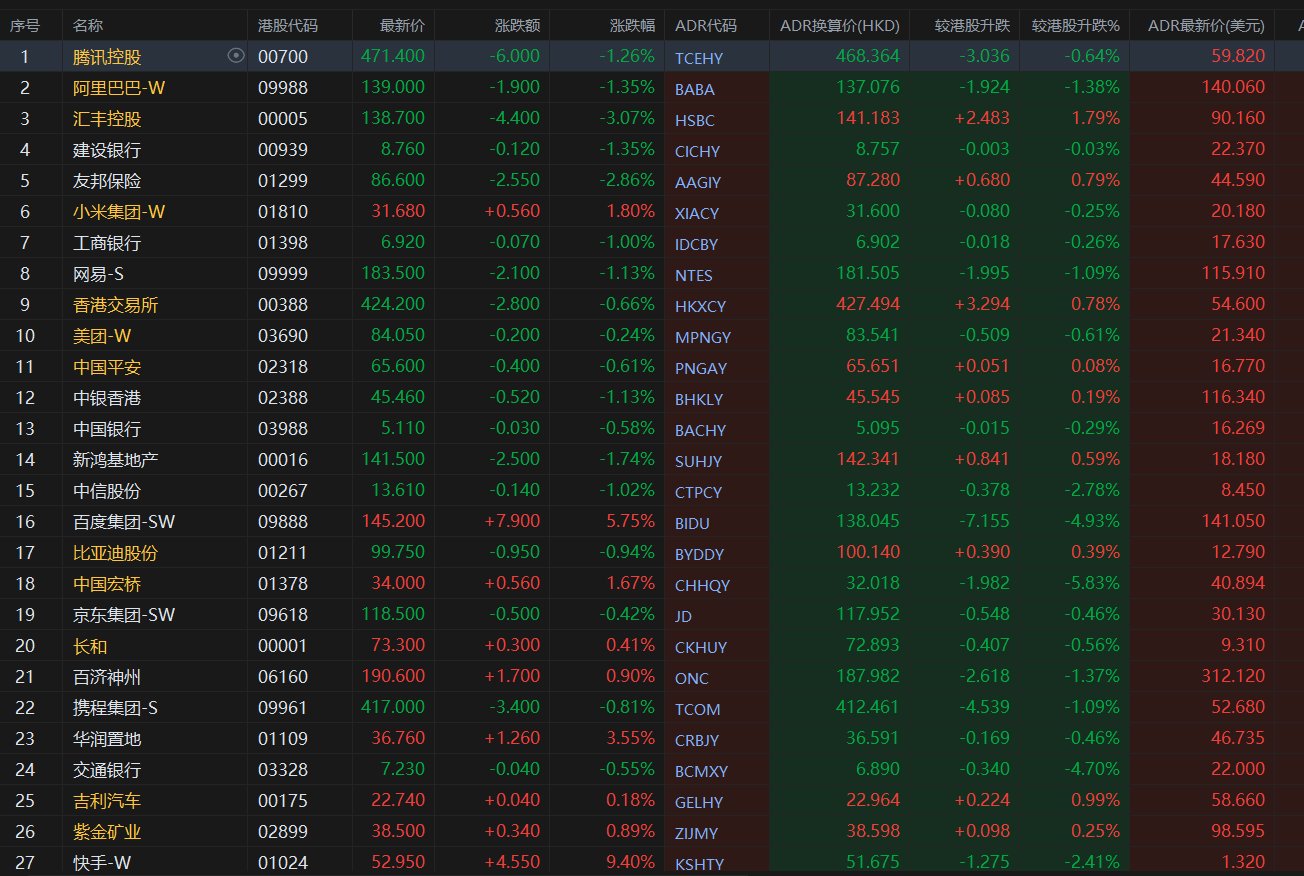Screen dimensions: 1304x876
Task: Select the 小米集团-W stock name
Action: [x=120, y=212]
